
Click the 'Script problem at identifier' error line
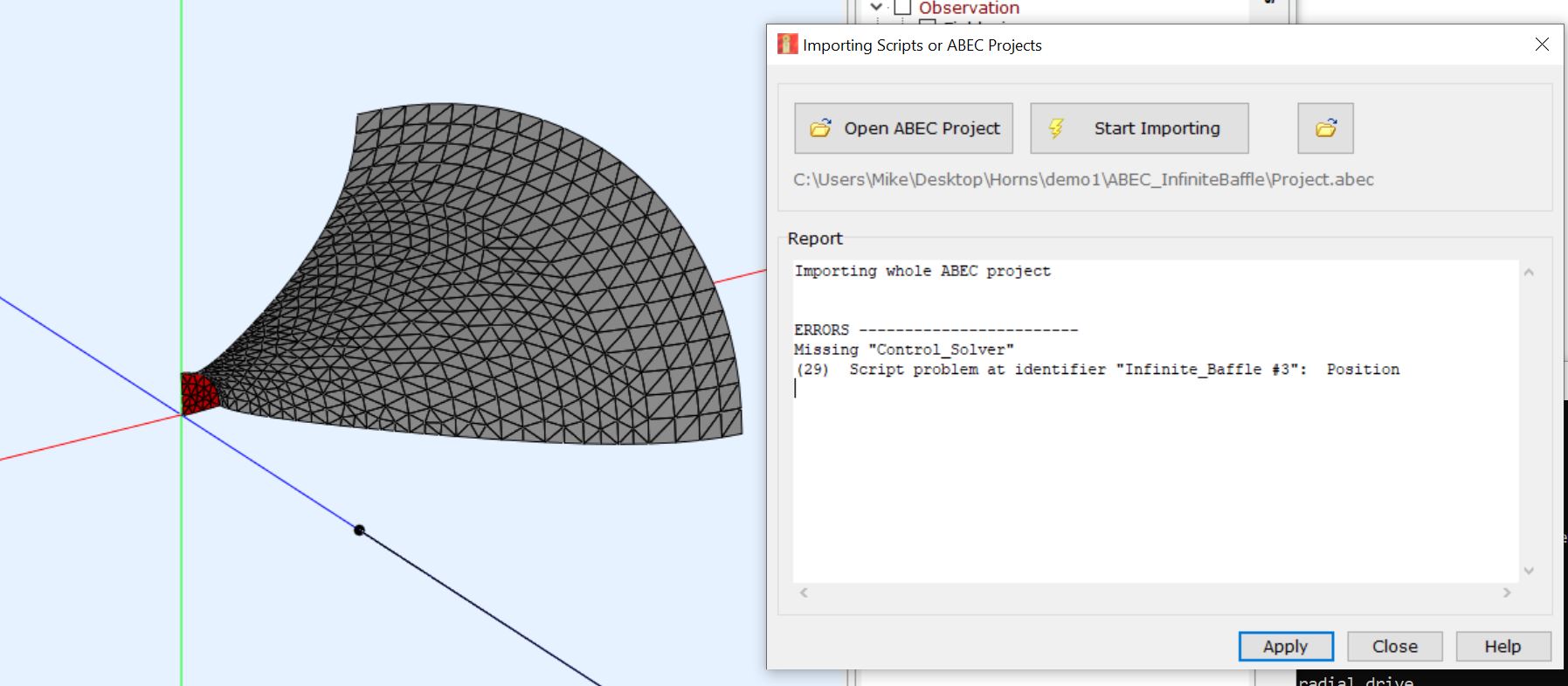pos(1097,370)
